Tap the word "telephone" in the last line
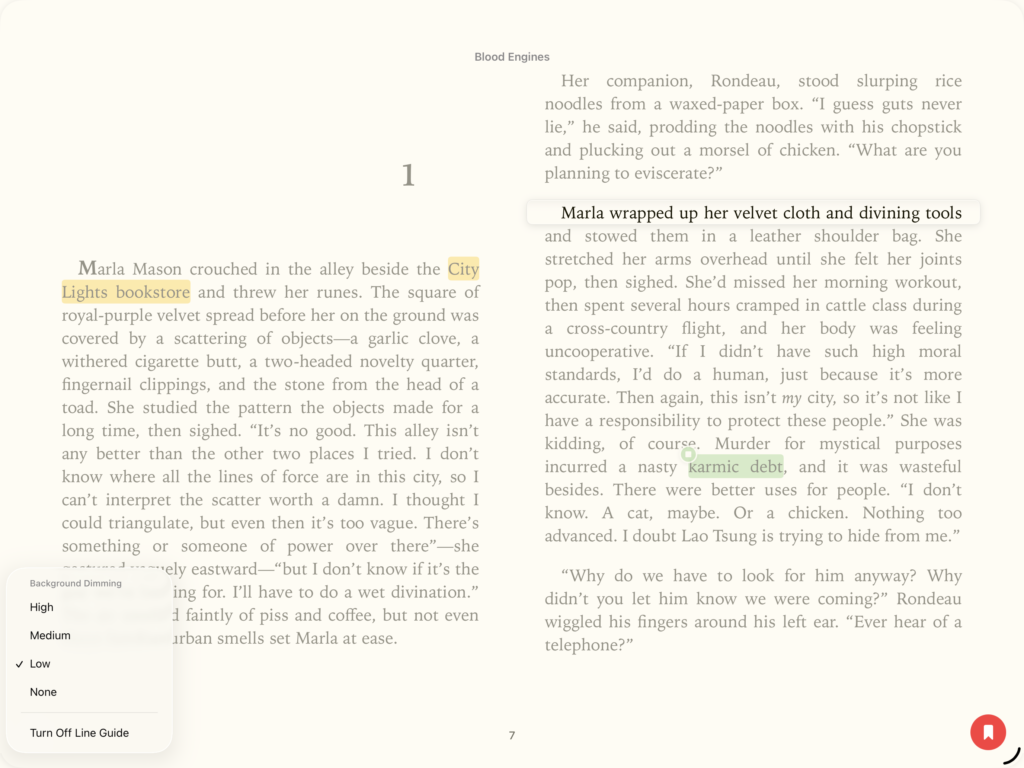 [583, 645]
